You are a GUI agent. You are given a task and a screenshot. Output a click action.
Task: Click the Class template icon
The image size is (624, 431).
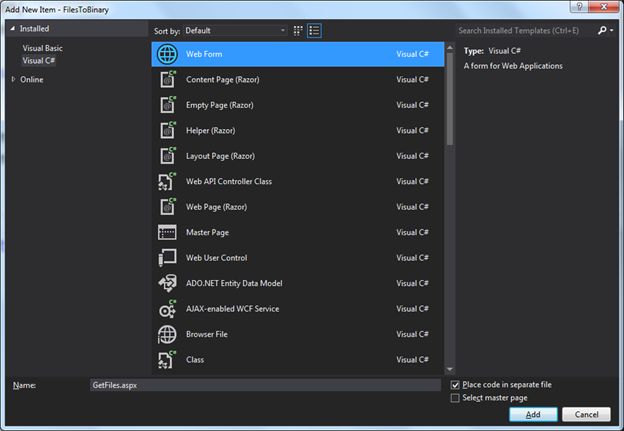[x=167, y=359]
